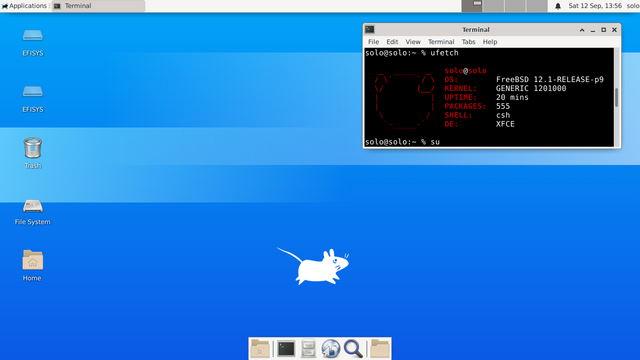Click the 'GENERIC 1201000' kernel value
This screenshot has width=640, height=360.
click(531, 89)
